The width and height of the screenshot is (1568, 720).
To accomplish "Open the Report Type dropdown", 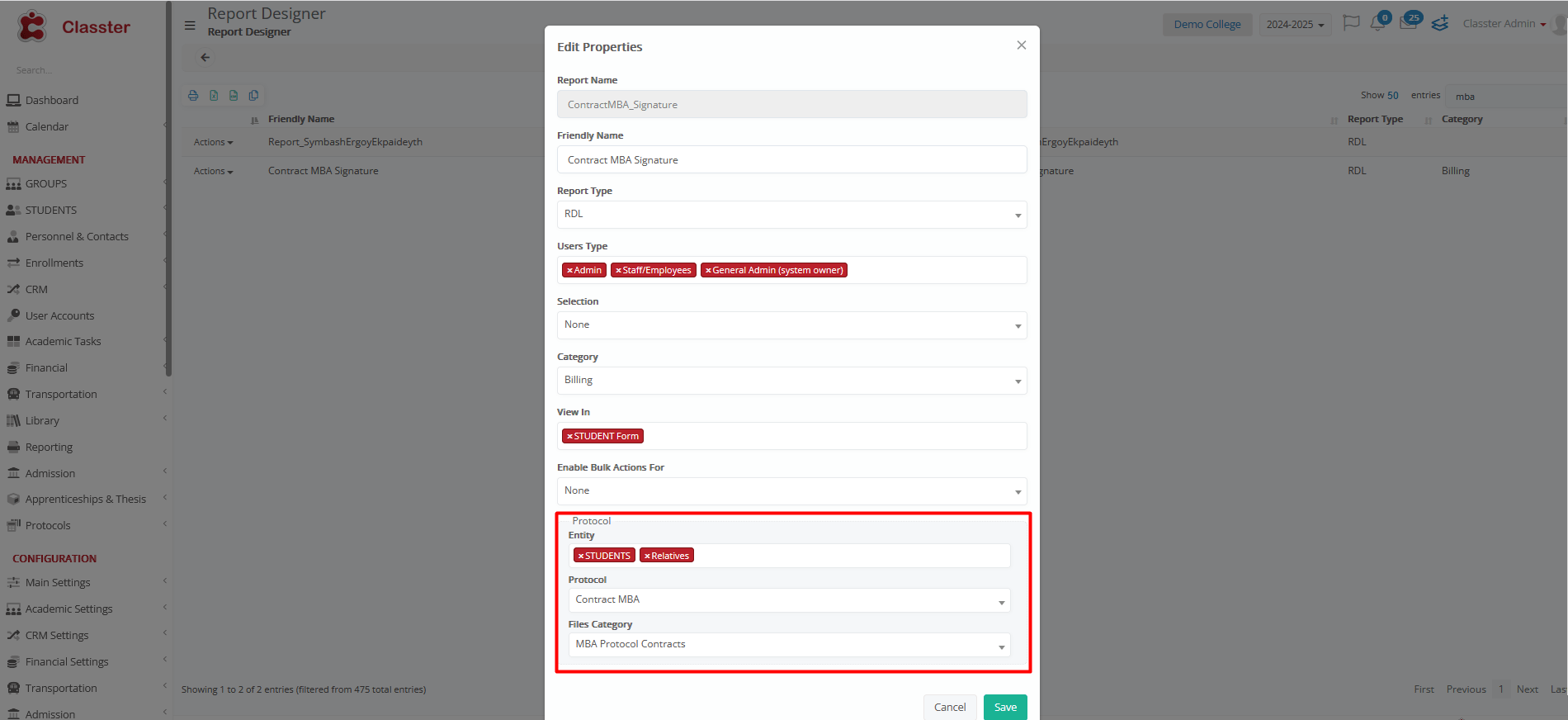I will 791,215.
